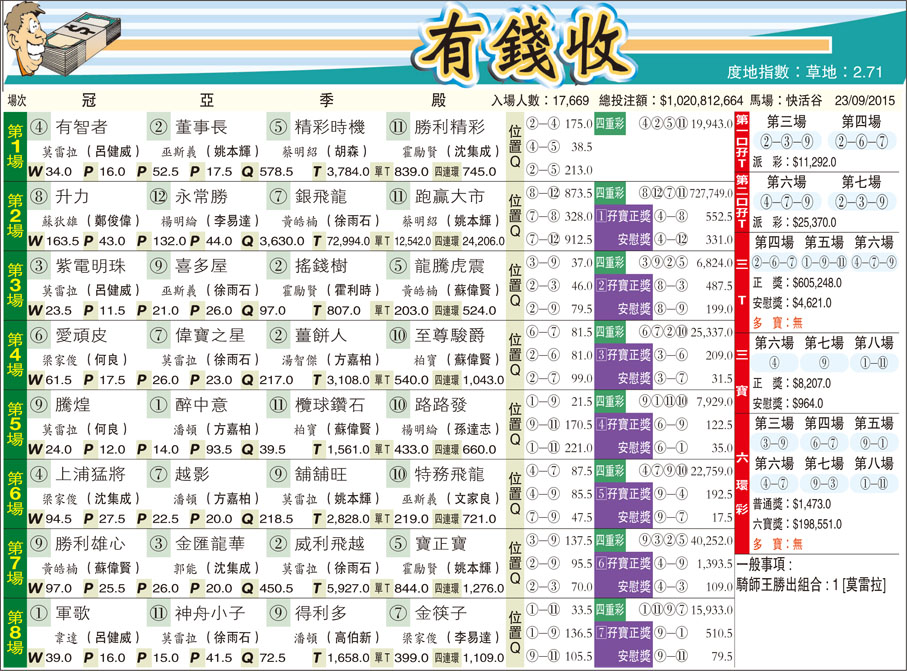Select the green 第1場 race tab
Screen dimensions: 907x671
(15, 146)
